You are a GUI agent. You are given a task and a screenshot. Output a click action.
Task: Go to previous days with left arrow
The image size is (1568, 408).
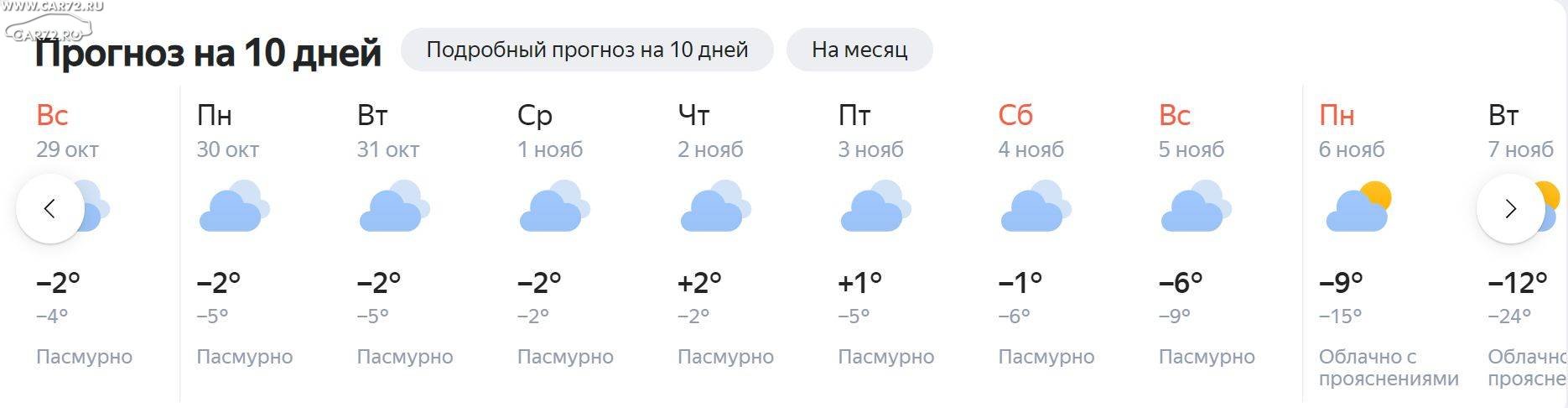pyautogui.click(x=50, y=208)
